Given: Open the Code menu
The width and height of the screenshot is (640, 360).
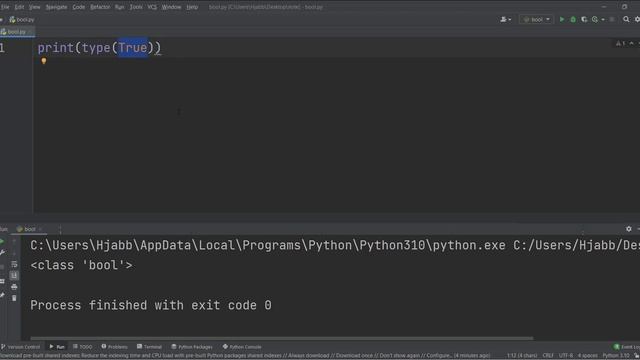Looking at the screenshot, I should pos(78,7).
